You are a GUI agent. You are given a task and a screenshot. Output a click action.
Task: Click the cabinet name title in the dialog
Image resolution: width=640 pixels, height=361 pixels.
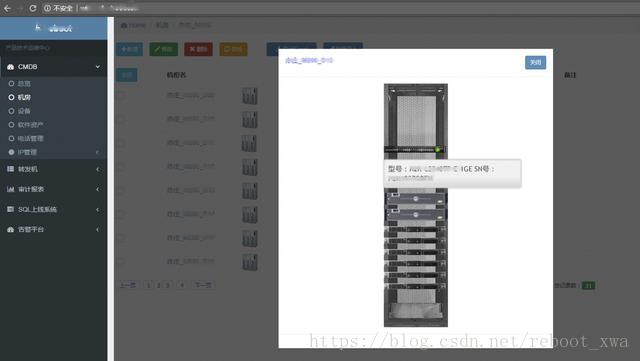(309, 60)
